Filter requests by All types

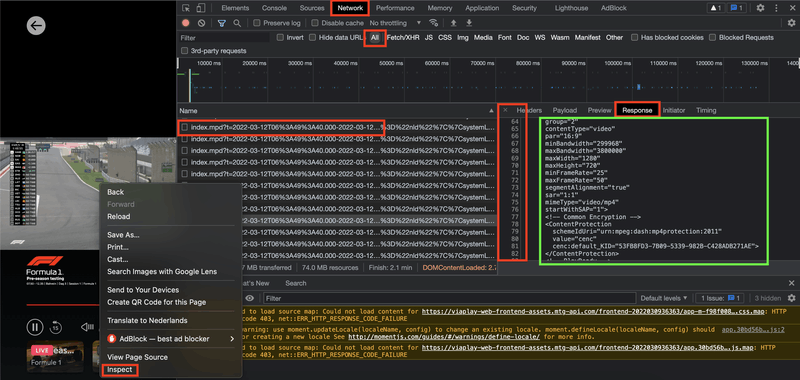375,38
